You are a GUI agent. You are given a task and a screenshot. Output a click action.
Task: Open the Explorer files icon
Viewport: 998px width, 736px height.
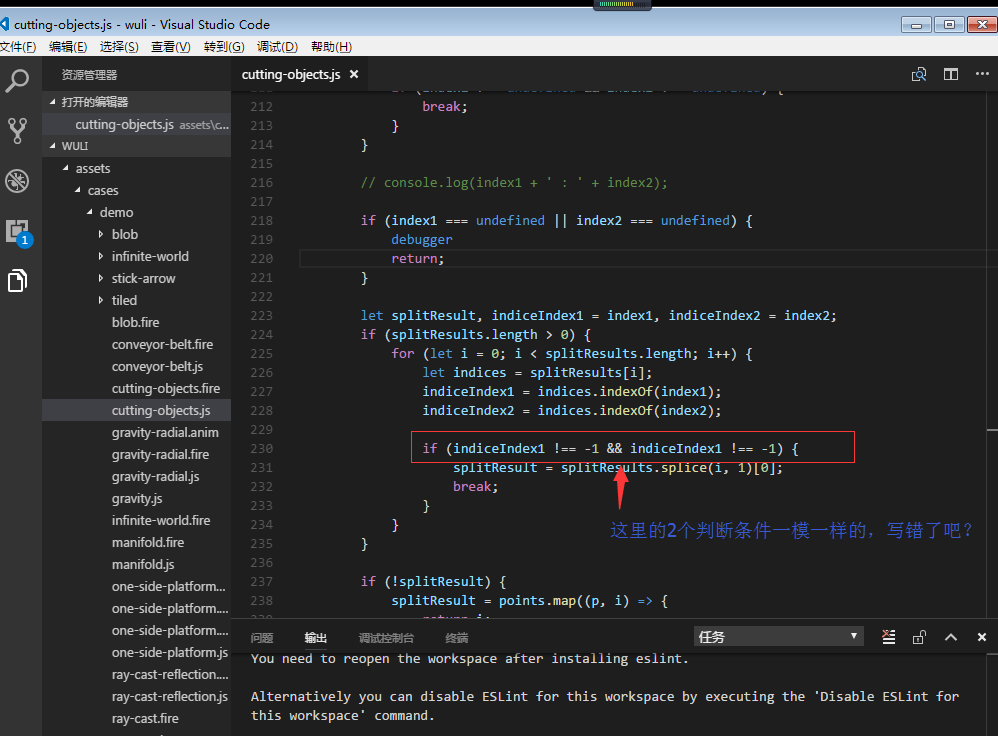click(x=17, y=280)
